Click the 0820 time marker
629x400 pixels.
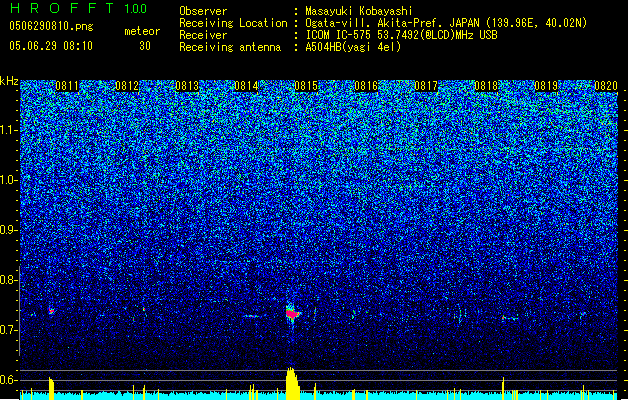[x=606, y=86]
